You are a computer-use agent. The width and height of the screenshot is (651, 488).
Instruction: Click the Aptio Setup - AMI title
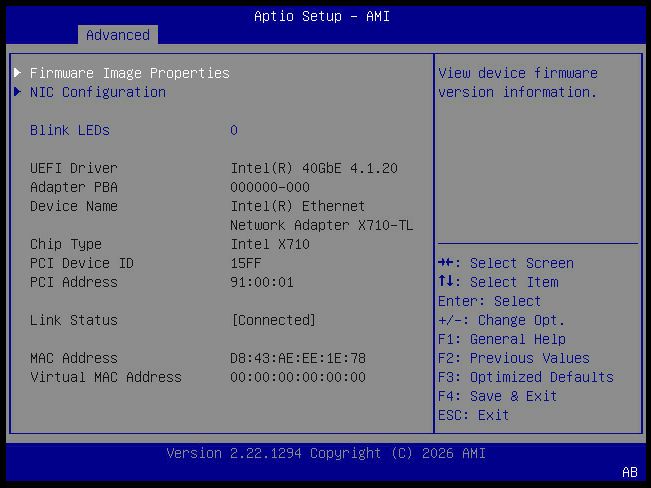pyautogui.click(x=322, y=16)
